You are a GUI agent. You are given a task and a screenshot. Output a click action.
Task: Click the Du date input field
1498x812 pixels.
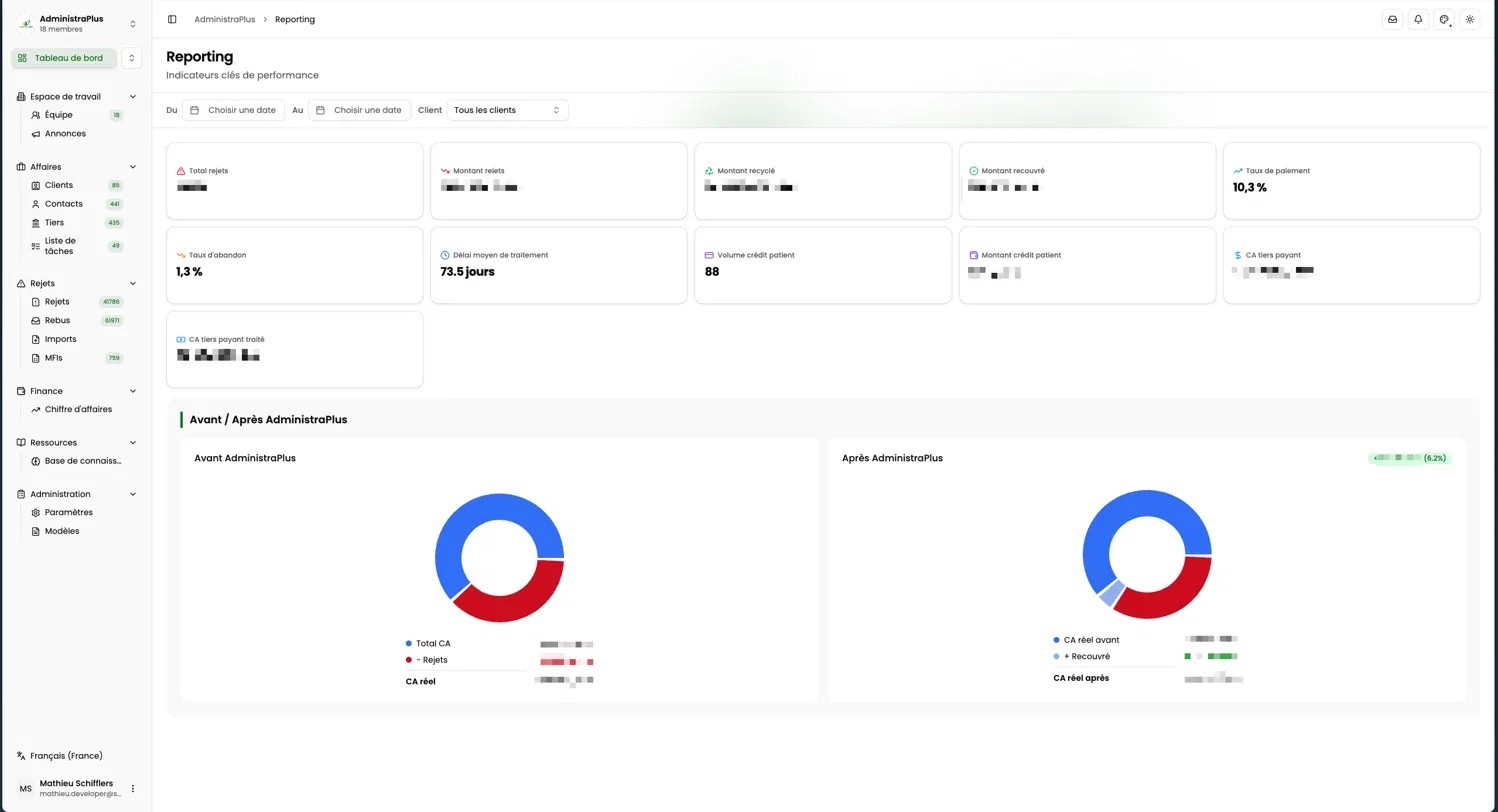[x=234, y=110]
